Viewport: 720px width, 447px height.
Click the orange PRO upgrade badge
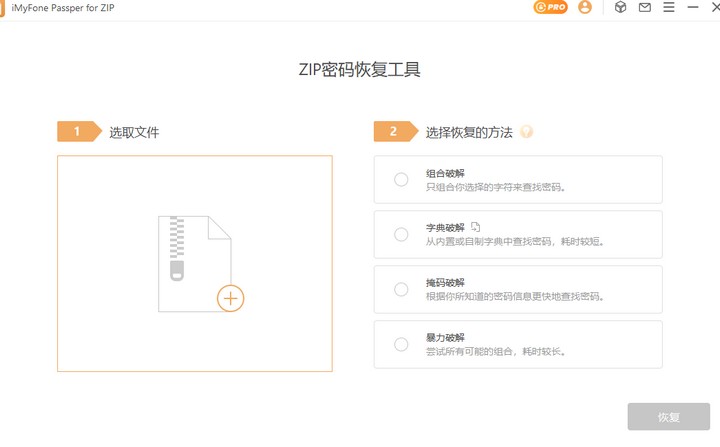point(551,8)
